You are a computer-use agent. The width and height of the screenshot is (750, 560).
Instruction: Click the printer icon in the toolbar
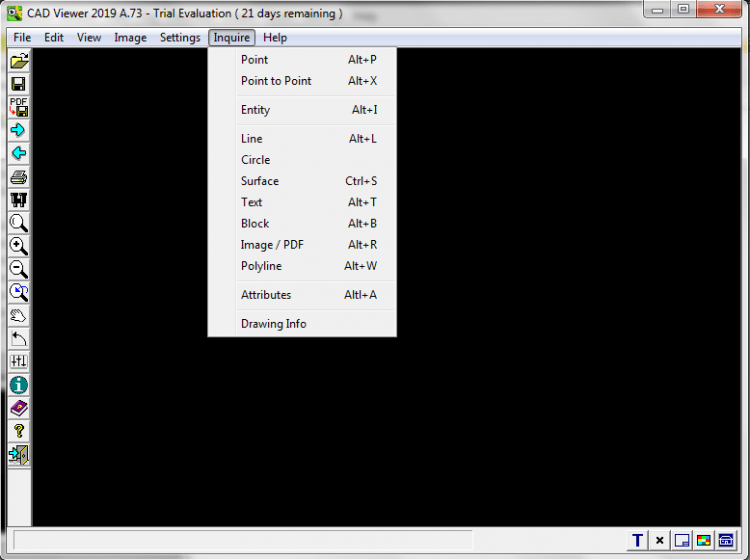pos(18,177)
